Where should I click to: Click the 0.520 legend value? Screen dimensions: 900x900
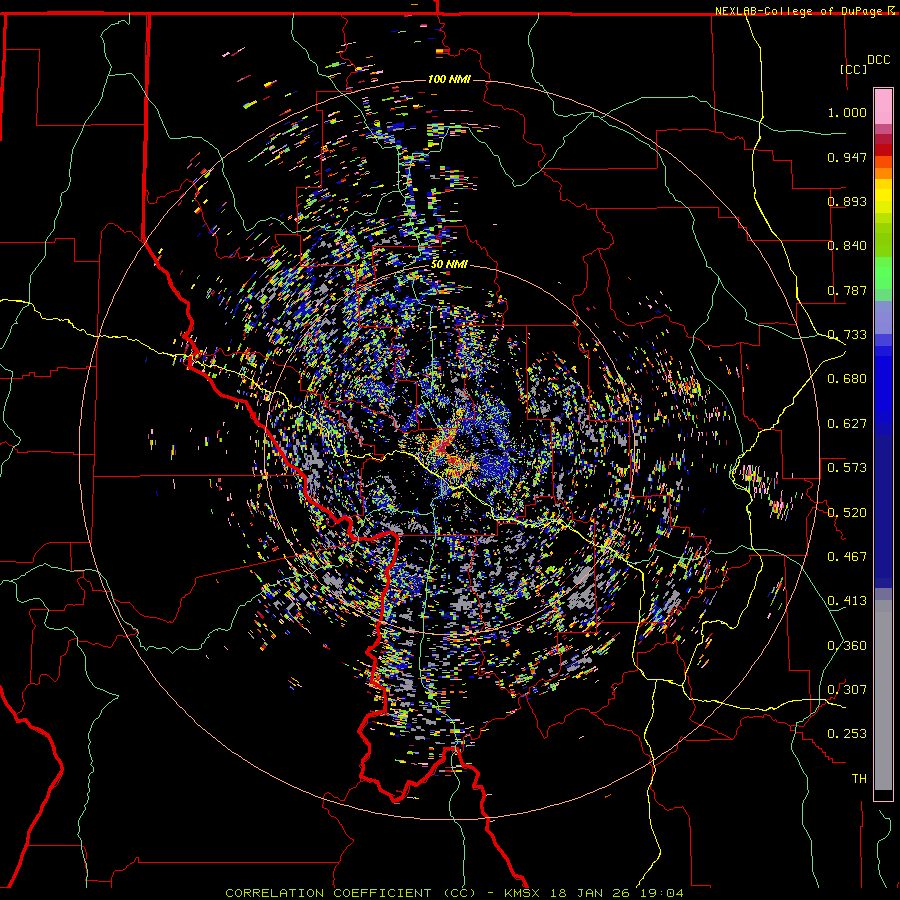(847, 513)
